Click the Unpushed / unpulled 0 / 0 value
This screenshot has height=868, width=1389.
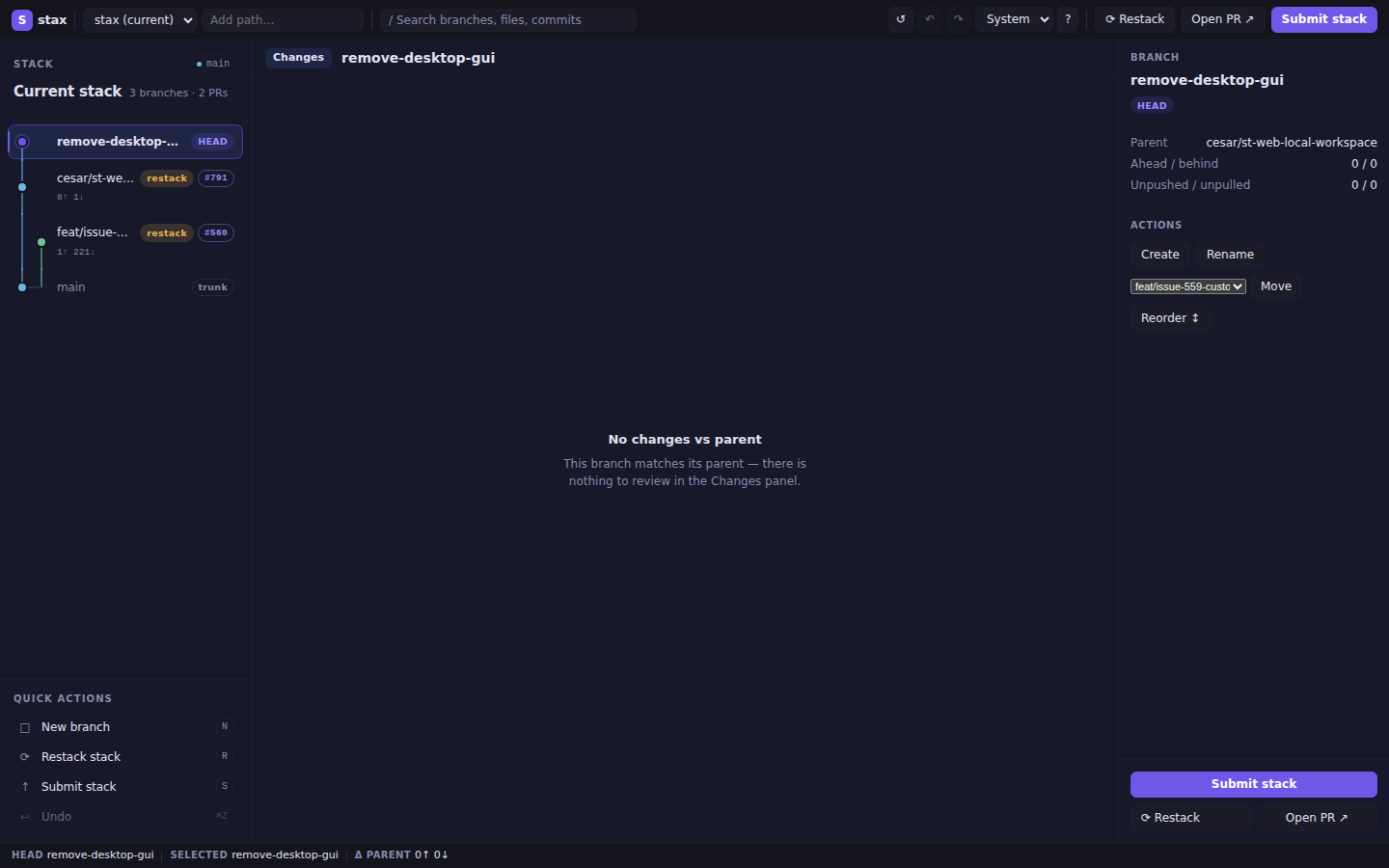pyautogui.click(x=1364, y=185)
